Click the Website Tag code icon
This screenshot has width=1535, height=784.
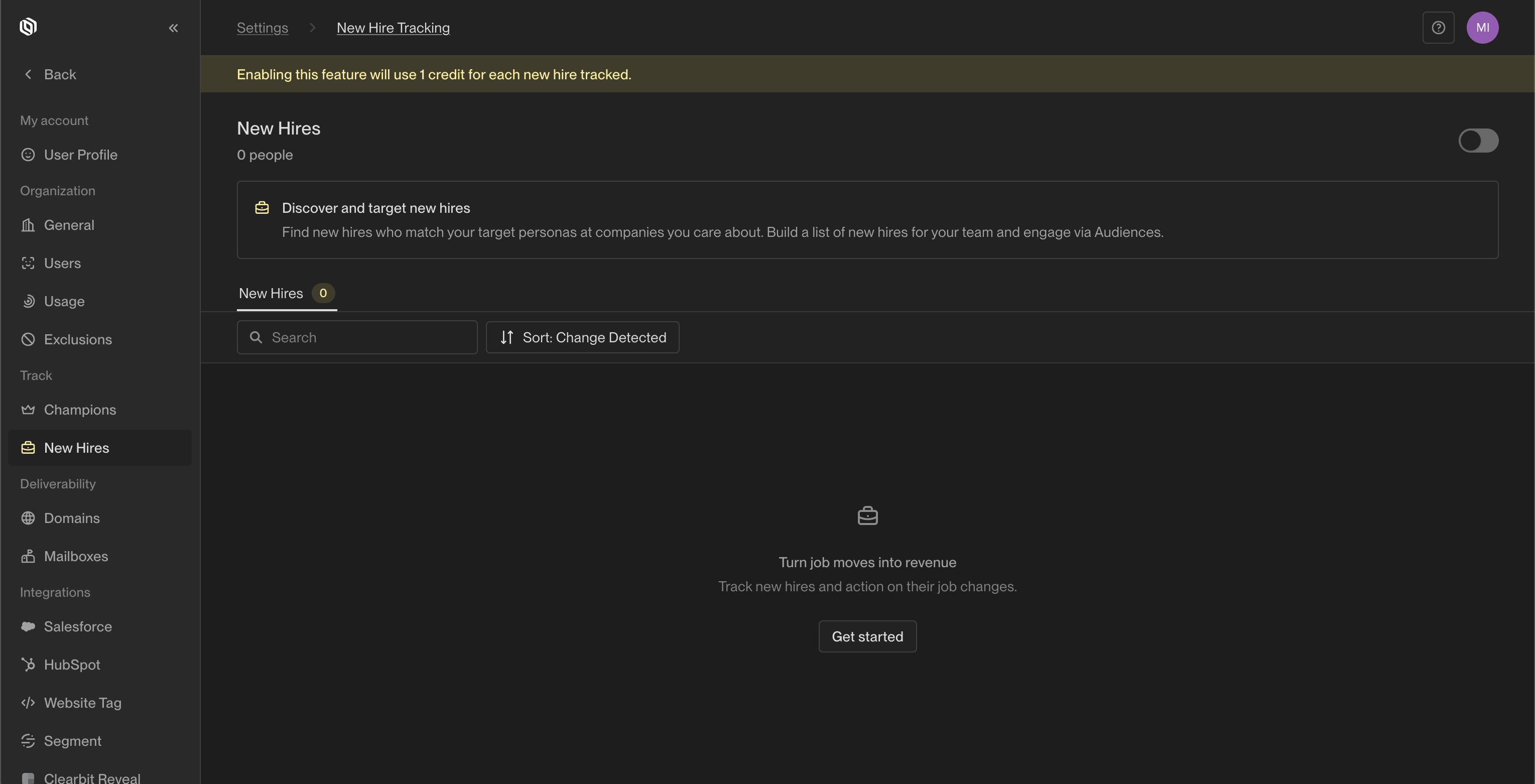pyautogui.click(x=28, y=703)
